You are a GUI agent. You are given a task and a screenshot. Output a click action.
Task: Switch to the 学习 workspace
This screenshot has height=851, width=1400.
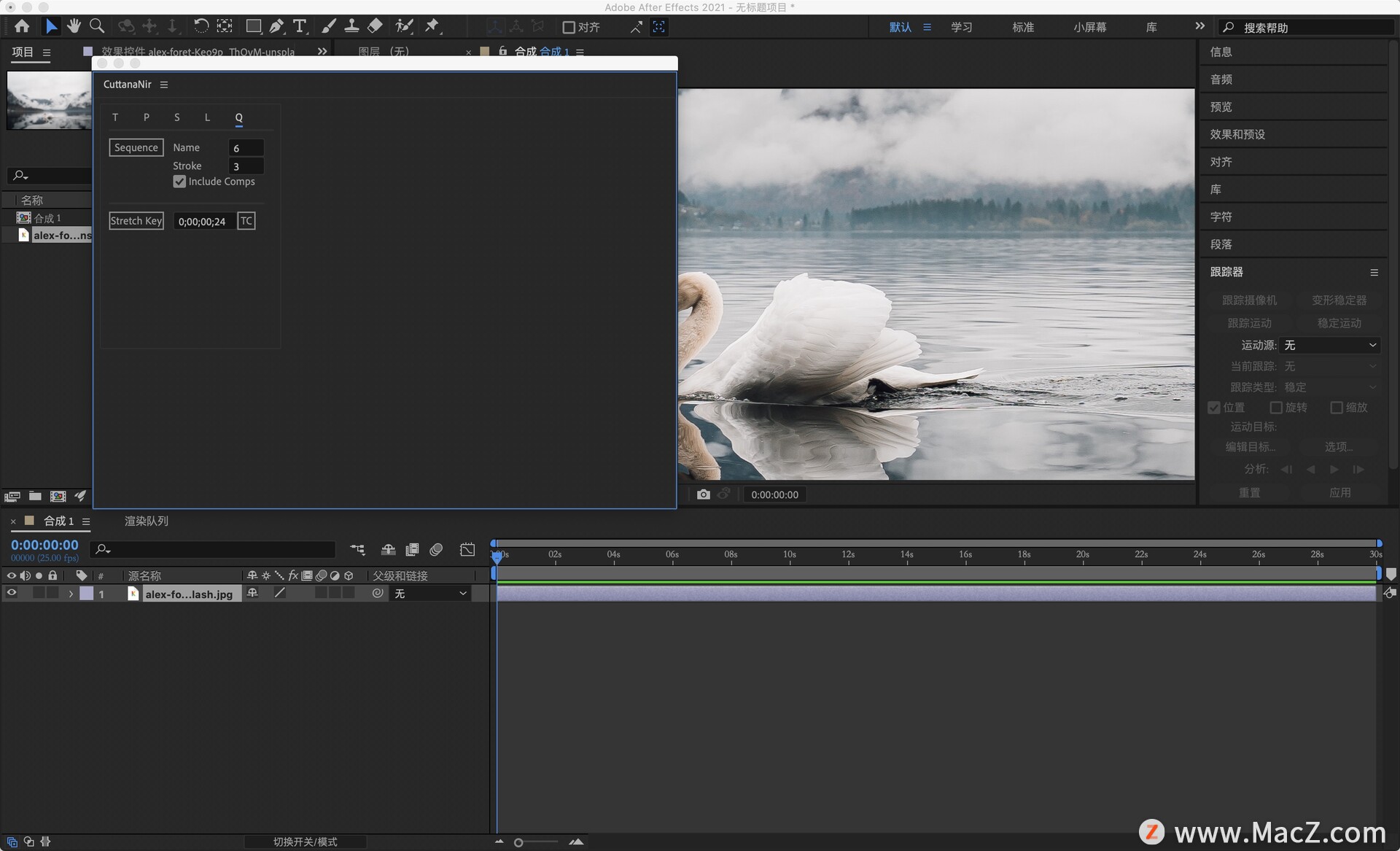[961, 27]
